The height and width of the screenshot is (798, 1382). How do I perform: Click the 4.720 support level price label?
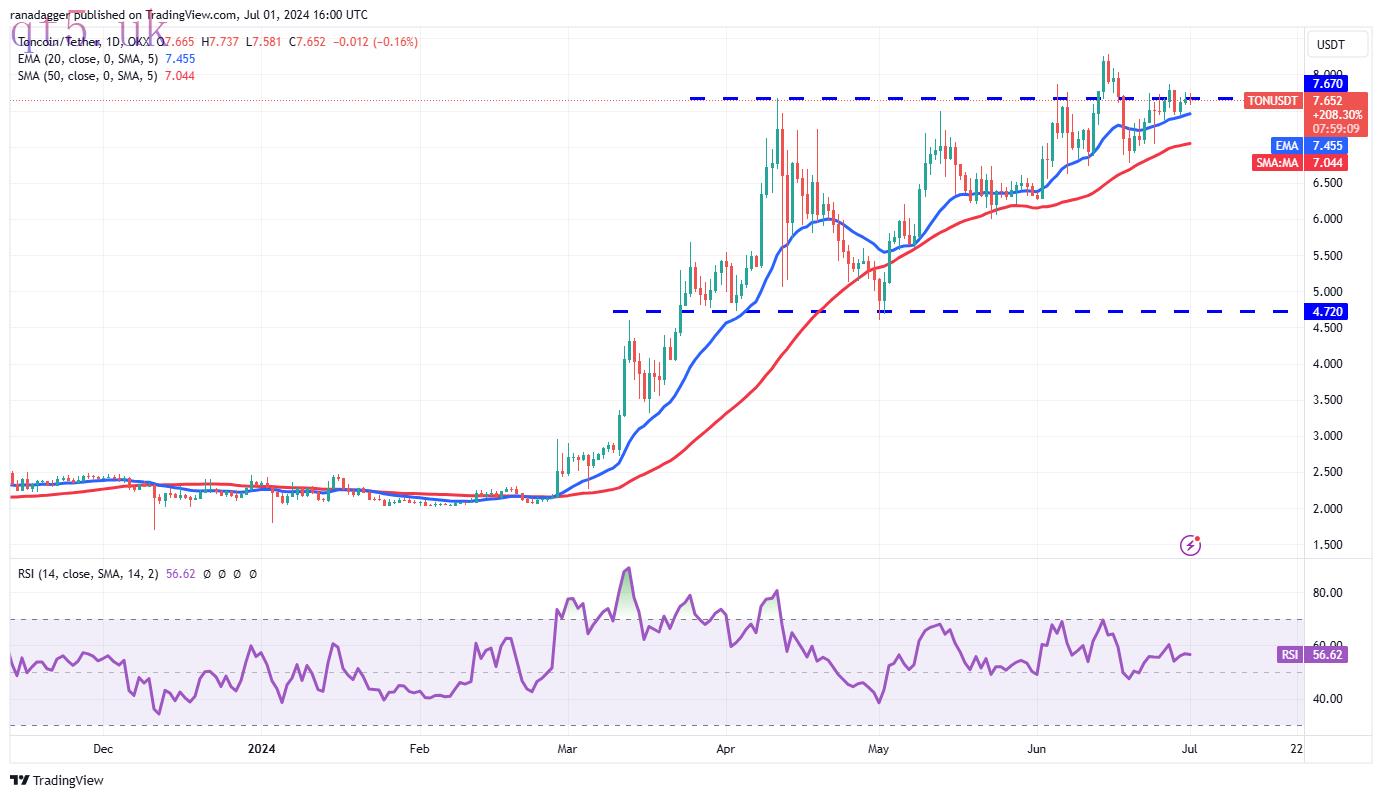(1326, 312)
